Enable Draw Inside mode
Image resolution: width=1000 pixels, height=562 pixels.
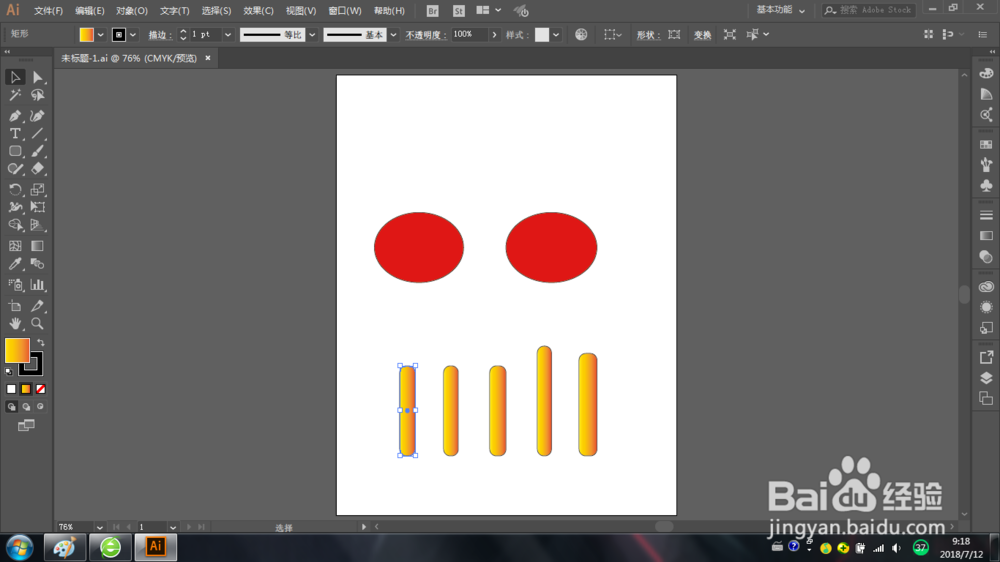(40, 407)
